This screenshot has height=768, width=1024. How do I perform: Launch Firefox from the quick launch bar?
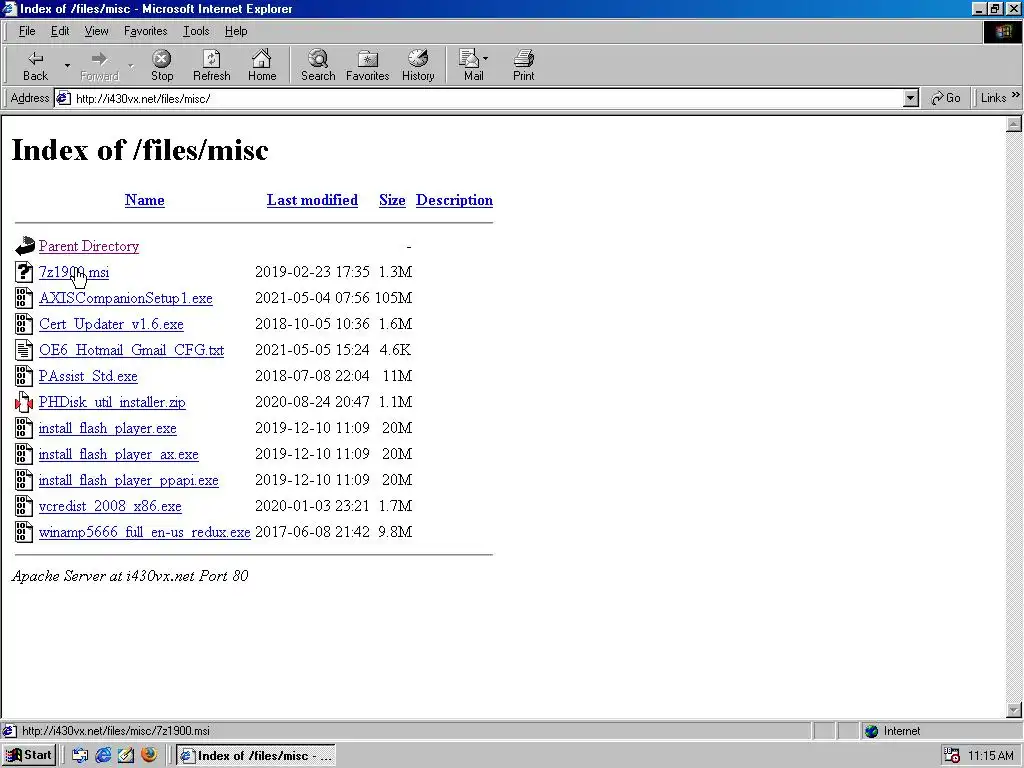tap(149, 755)
